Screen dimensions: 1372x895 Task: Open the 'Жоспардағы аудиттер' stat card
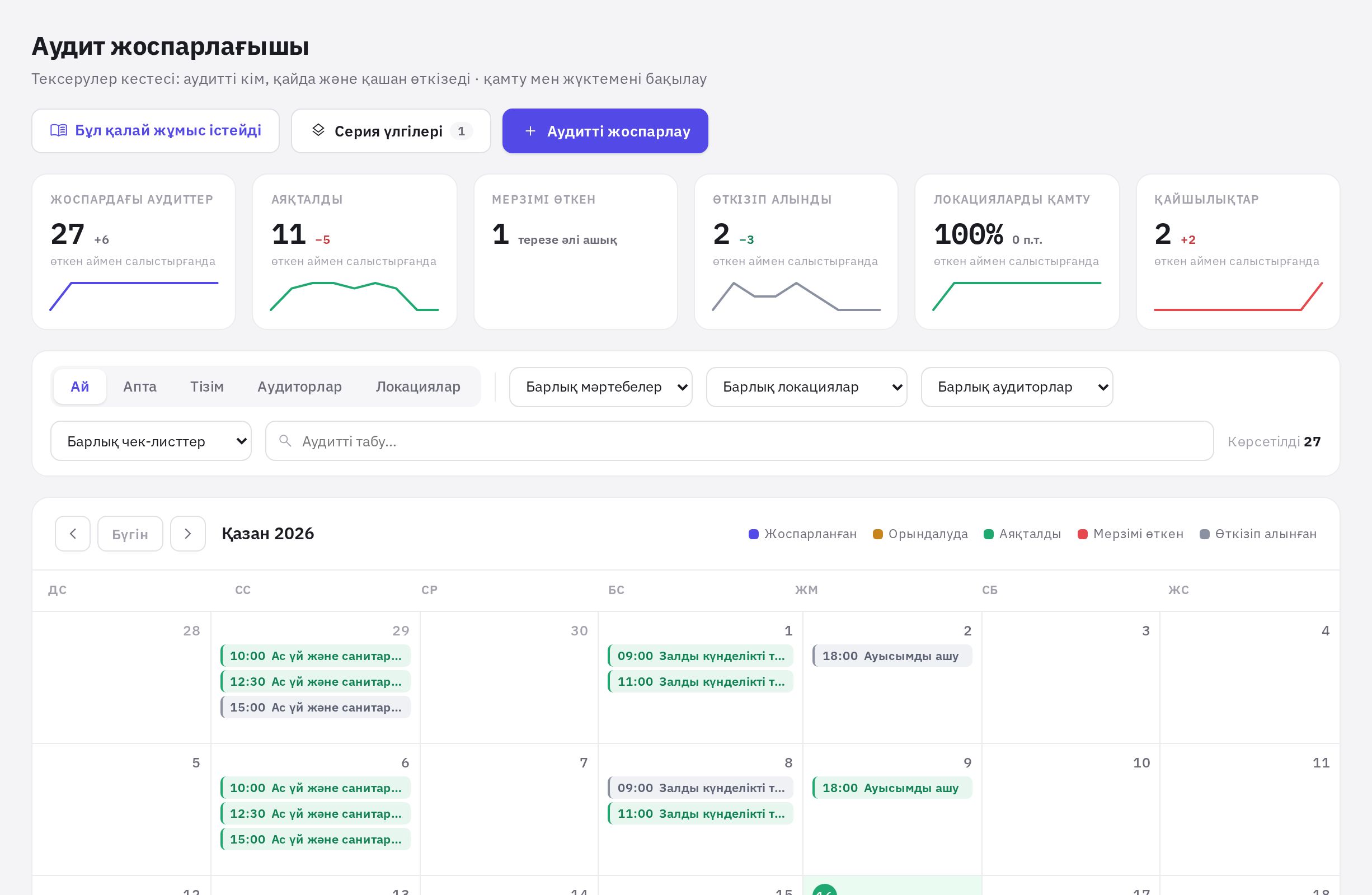(x=134, y=252)
